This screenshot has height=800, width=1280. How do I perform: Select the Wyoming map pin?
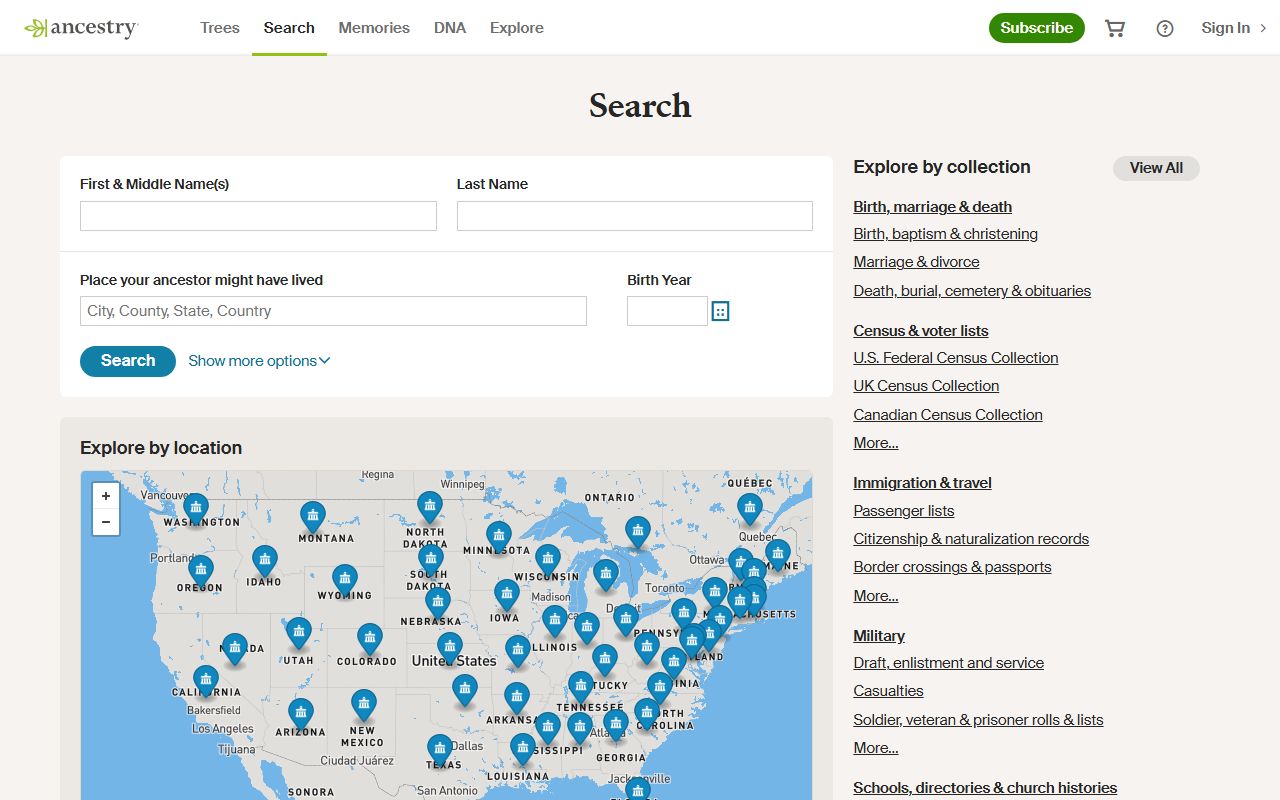click(345, 581)
